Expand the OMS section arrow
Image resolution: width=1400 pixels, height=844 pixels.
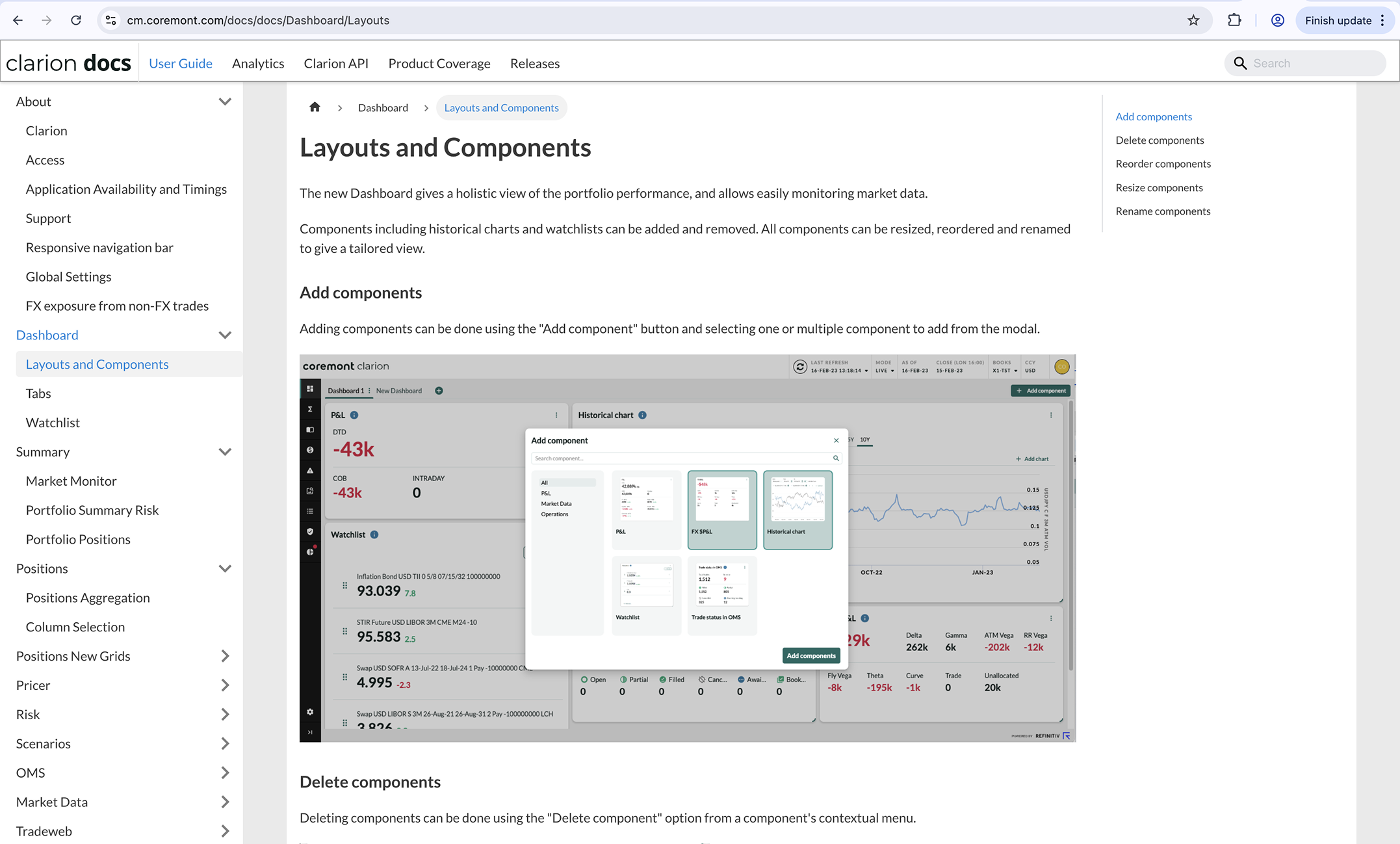tap(225, 773)
